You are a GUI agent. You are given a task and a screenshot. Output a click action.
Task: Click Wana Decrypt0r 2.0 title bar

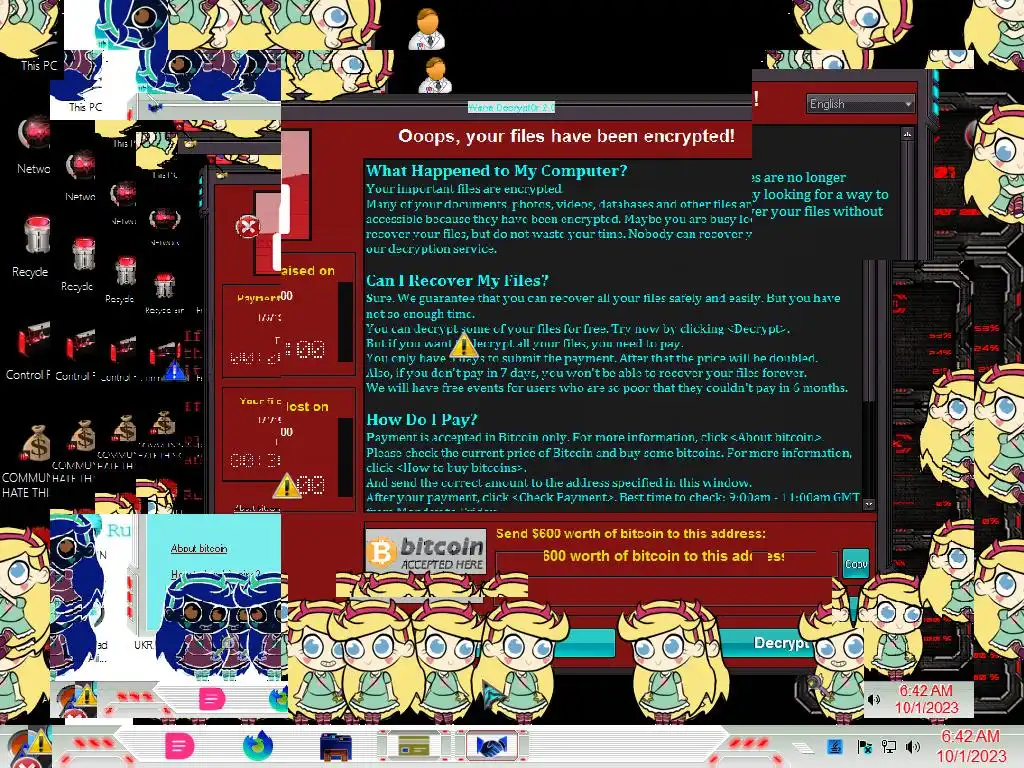511,107
